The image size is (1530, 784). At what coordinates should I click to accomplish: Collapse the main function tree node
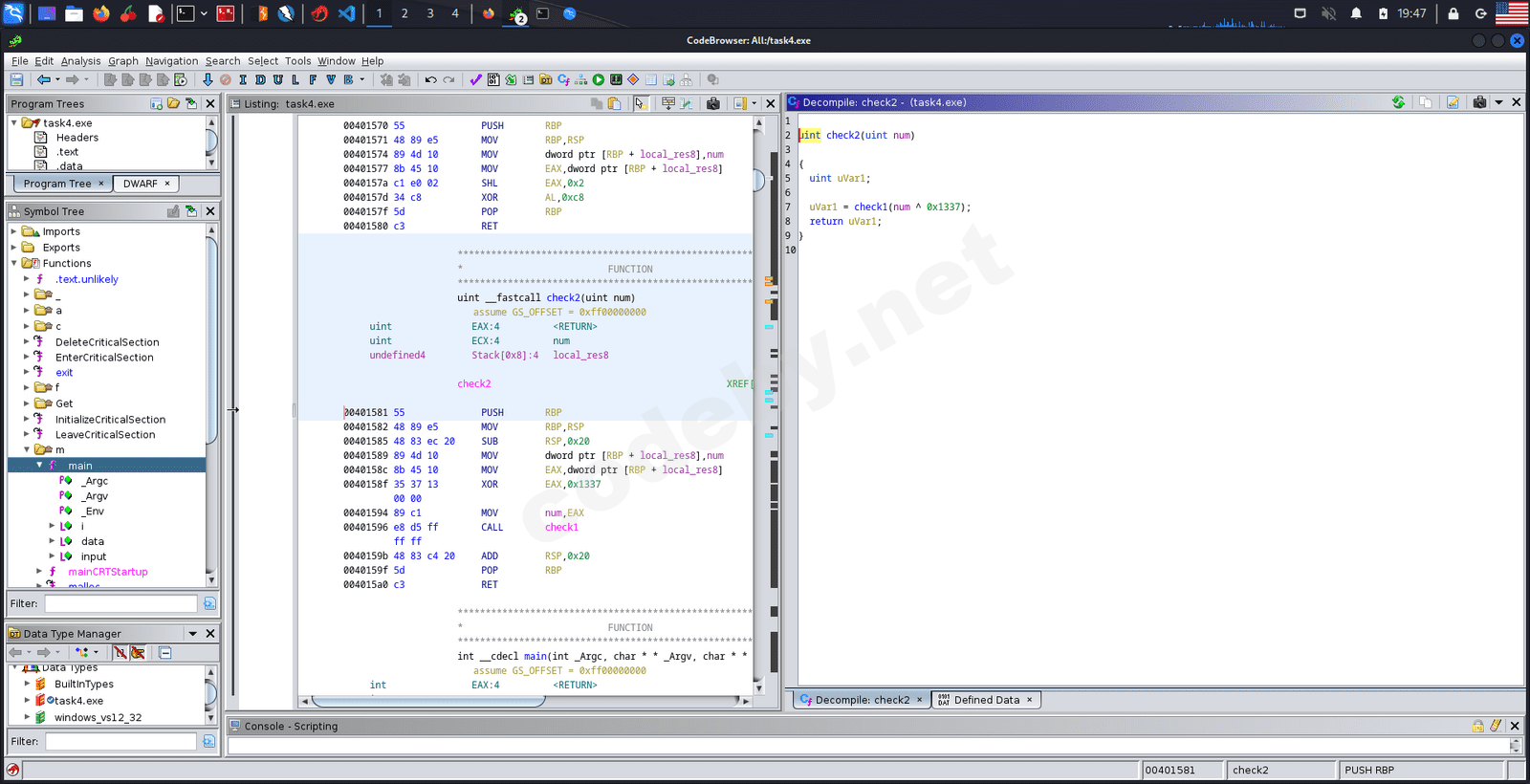click(39, 465)
